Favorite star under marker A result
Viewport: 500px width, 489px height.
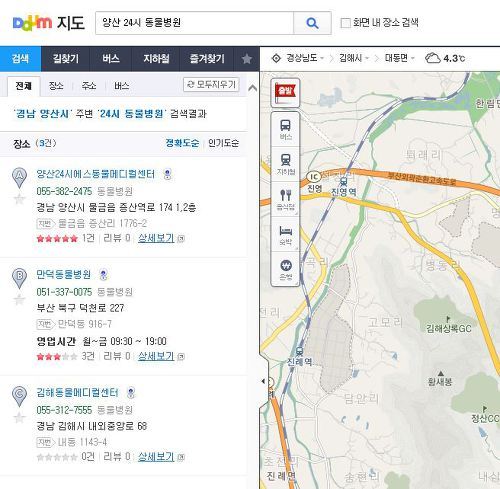click(19, 199)
